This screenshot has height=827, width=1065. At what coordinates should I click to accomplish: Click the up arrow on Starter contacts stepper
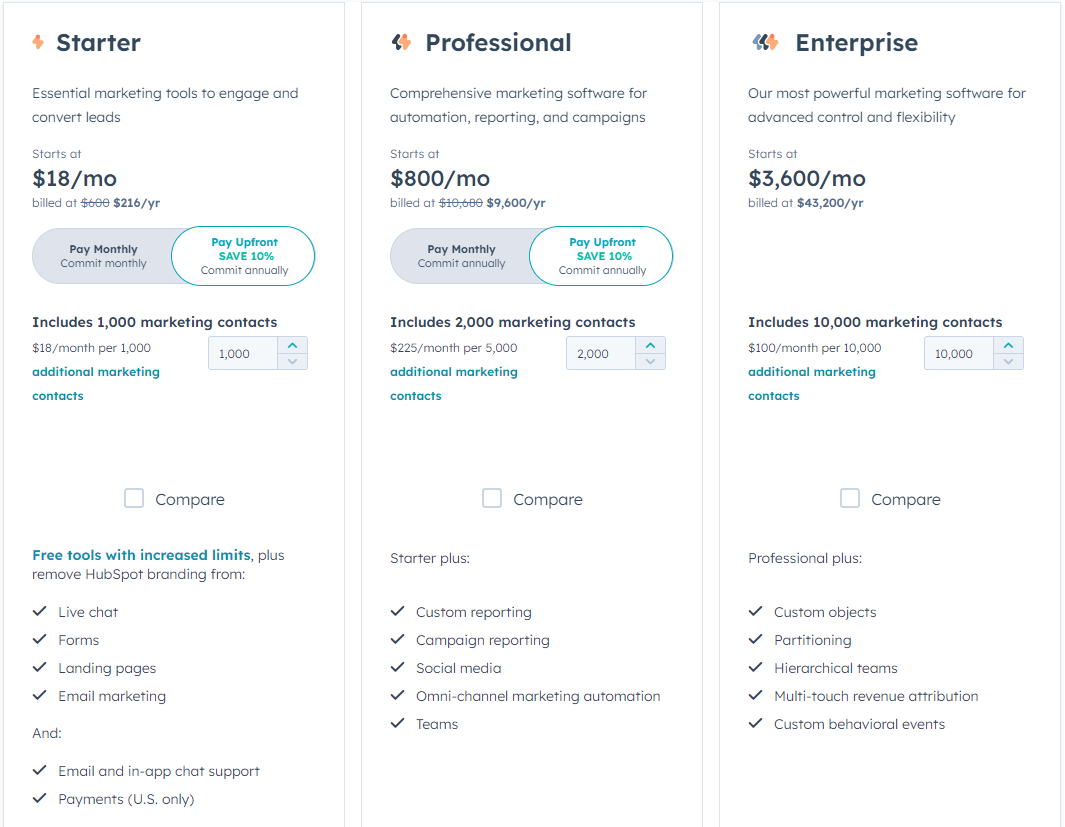[292, 345]
